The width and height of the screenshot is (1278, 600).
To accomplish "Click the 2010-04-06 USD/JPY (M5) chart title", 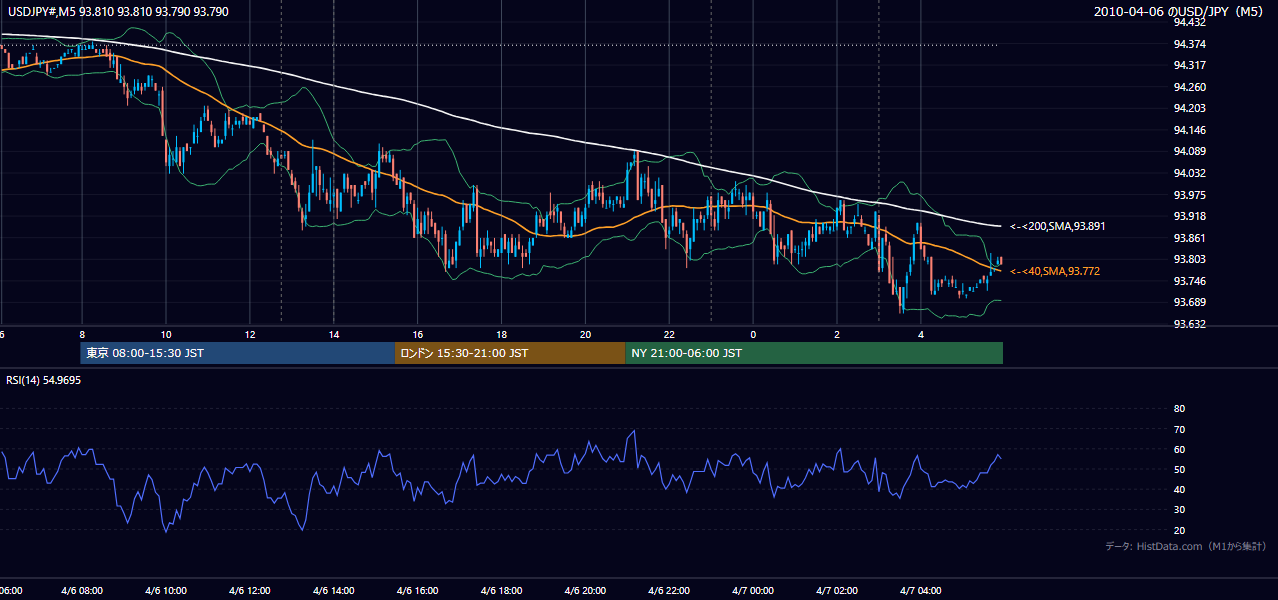I will 1180,12.
